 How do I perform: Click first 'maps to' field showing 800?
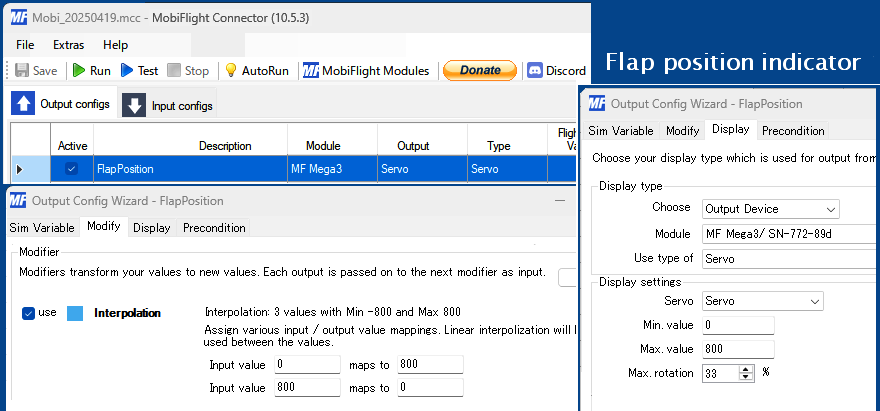click(x=430, y=364)
